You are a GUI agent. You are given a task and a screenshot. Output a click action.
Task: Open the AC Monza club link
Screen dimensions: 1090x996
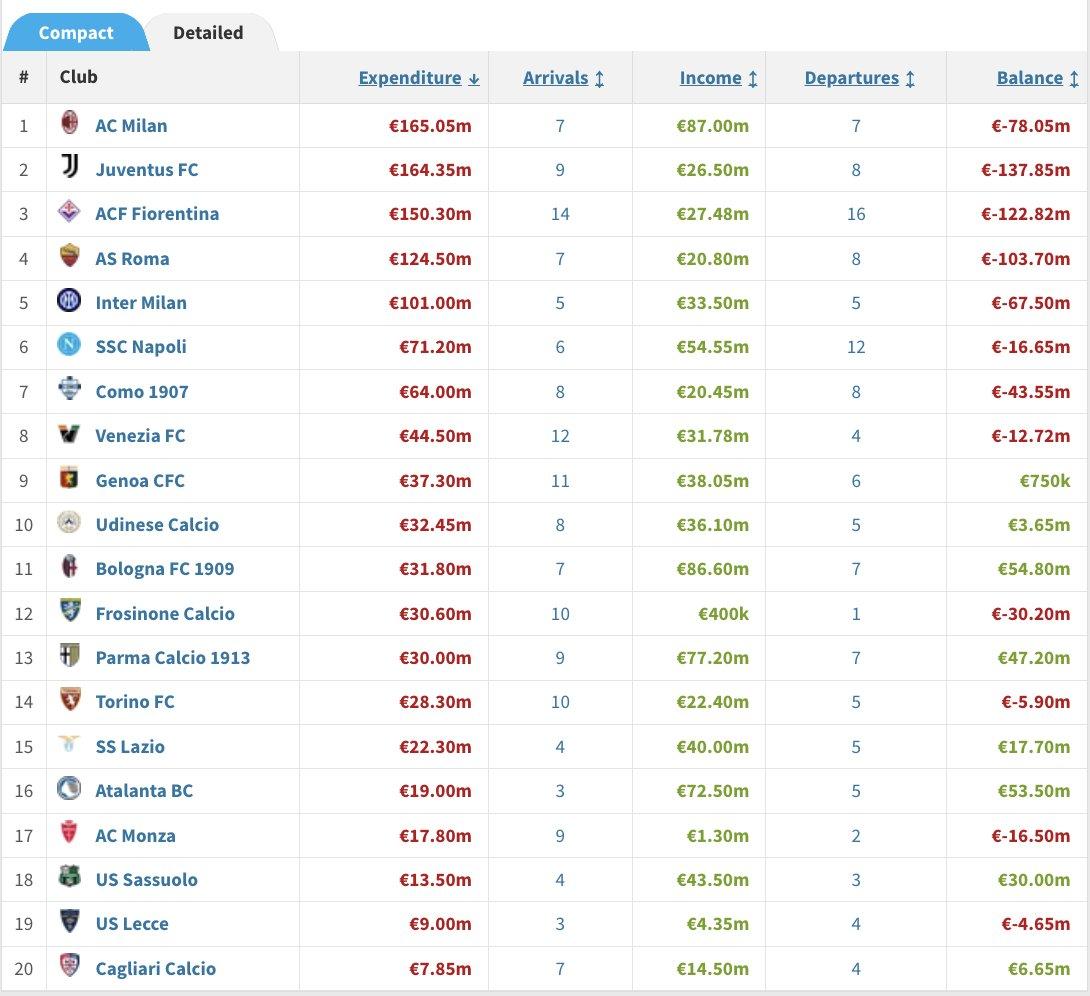tap(136, 835)
